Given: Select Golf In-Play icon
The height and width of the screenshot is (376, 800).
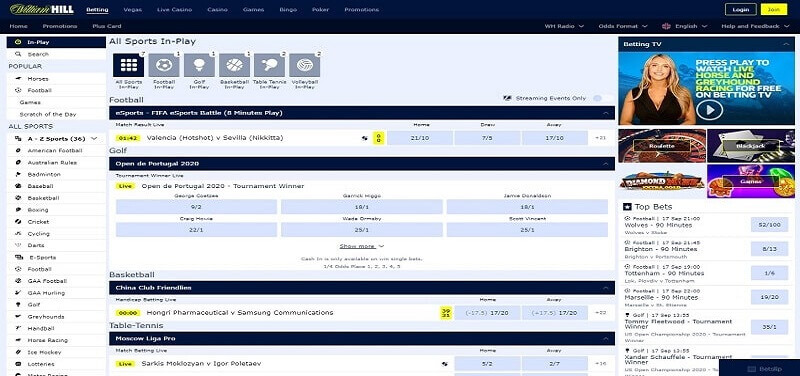Looking at the screenshot, I should [199, 66].
